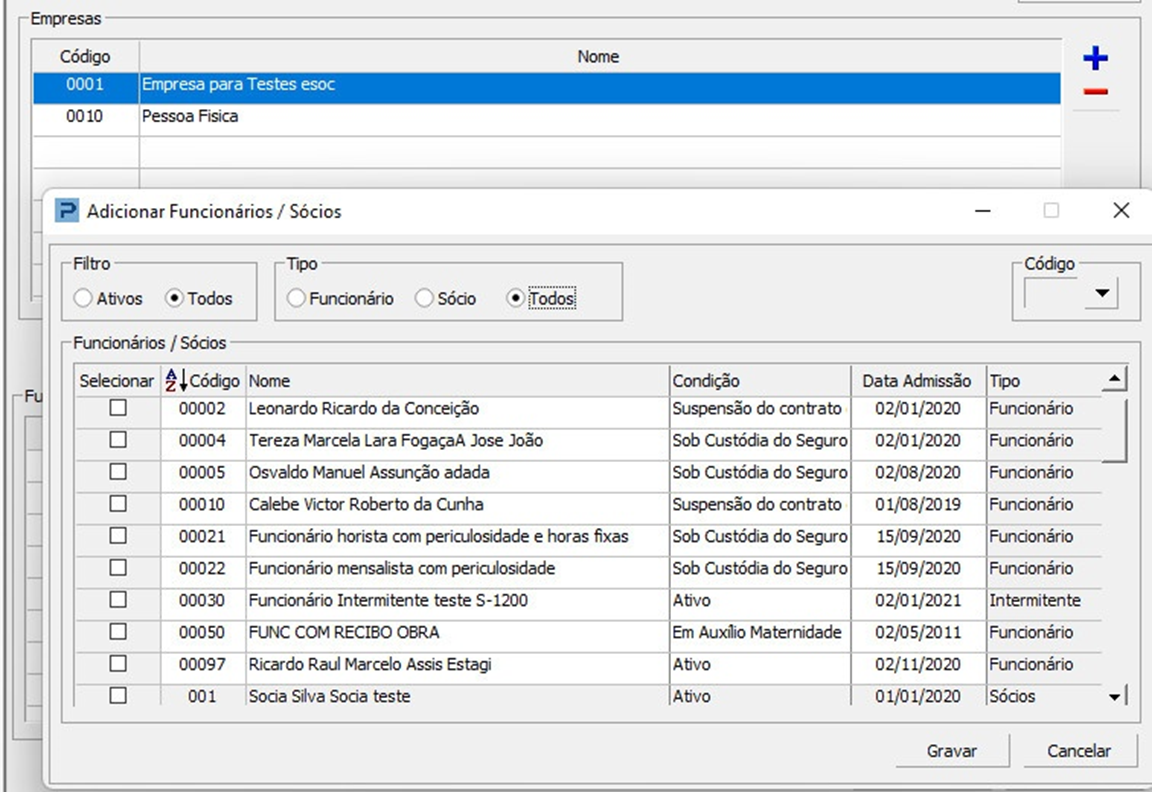This screenshot has width=1152, height=792.
Task: Sort by the Nome column header
Action: tap(456, 381)
